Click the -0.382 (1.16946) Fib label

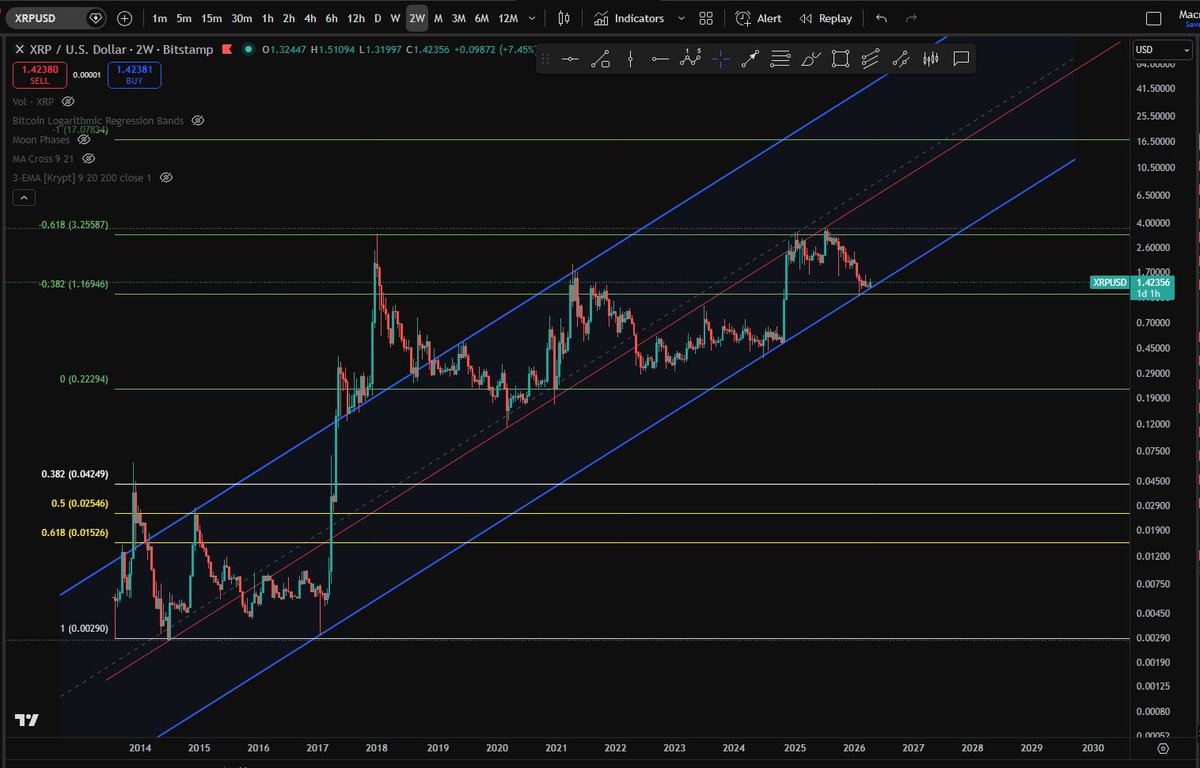tap(74, 284)
